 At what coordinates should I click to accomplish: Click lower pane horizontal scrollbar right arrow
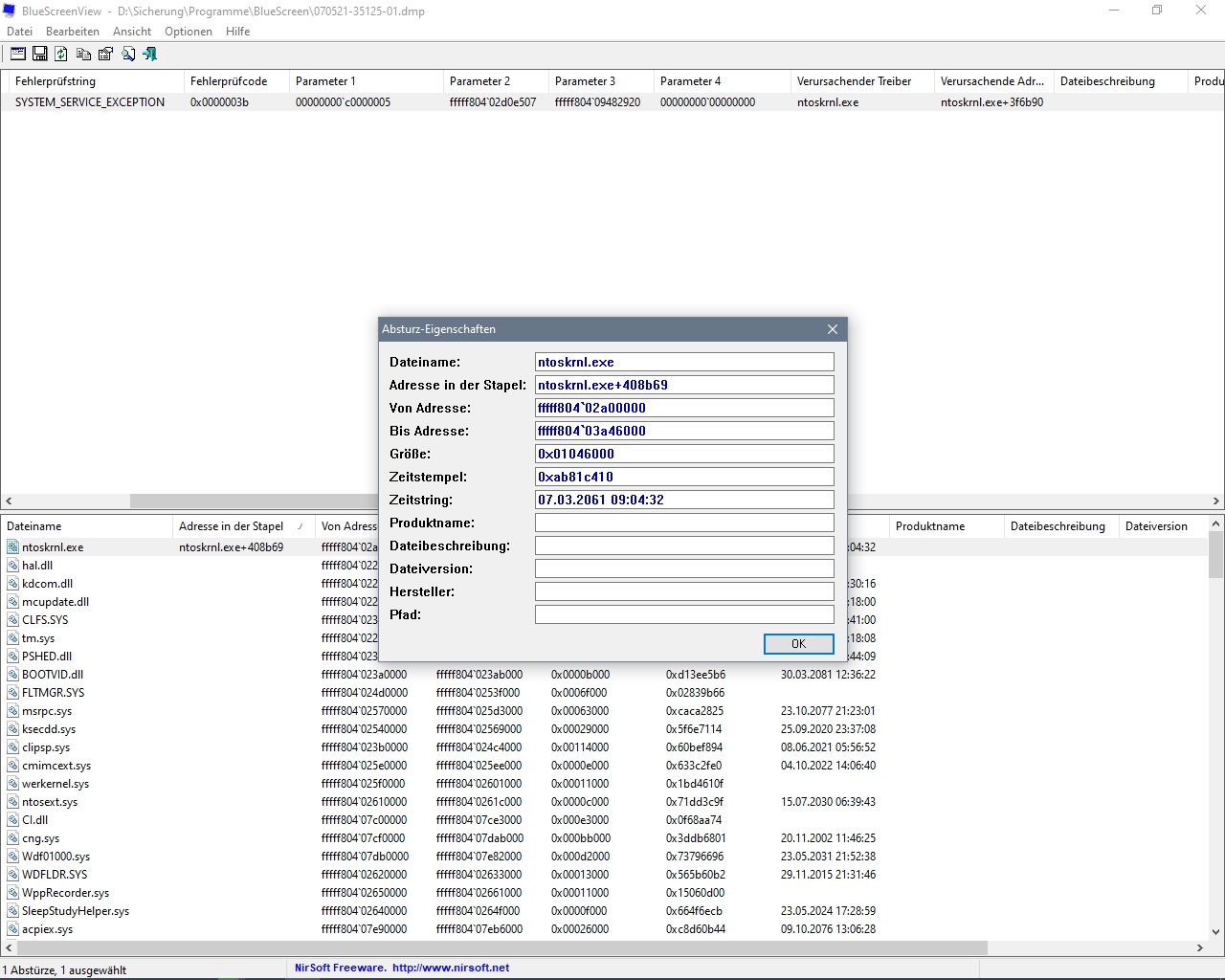[x=1200, y=947]
